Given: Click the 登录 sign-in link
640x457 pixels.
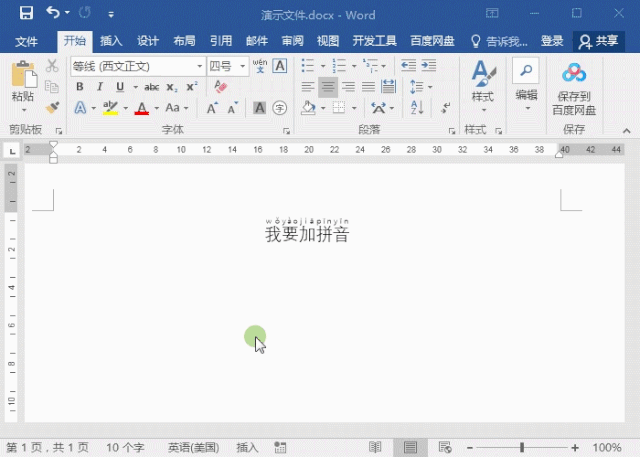Looking at the screenshot, I should point(552,41).
